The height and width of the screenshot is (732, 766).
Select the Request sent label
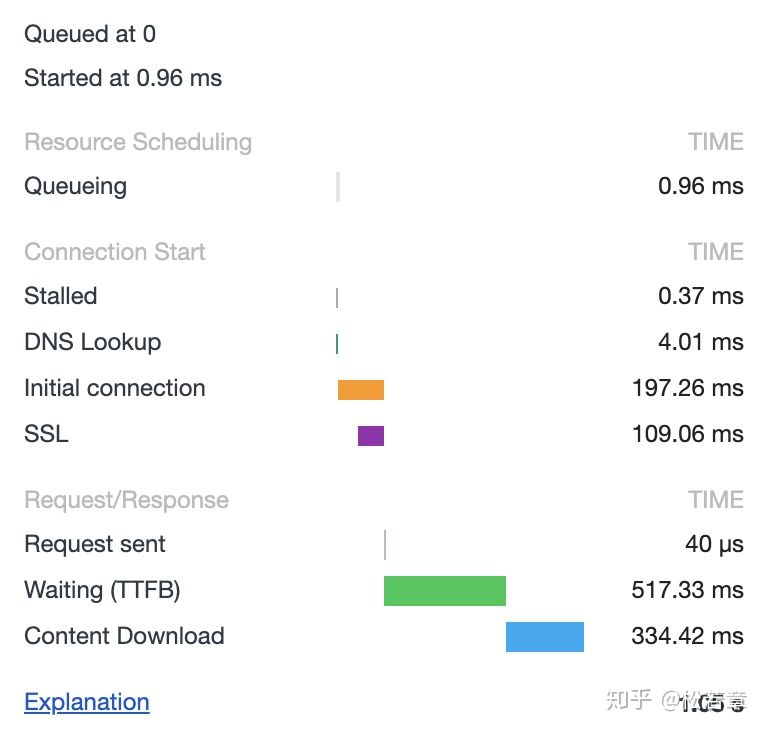[x=95, y=544]
